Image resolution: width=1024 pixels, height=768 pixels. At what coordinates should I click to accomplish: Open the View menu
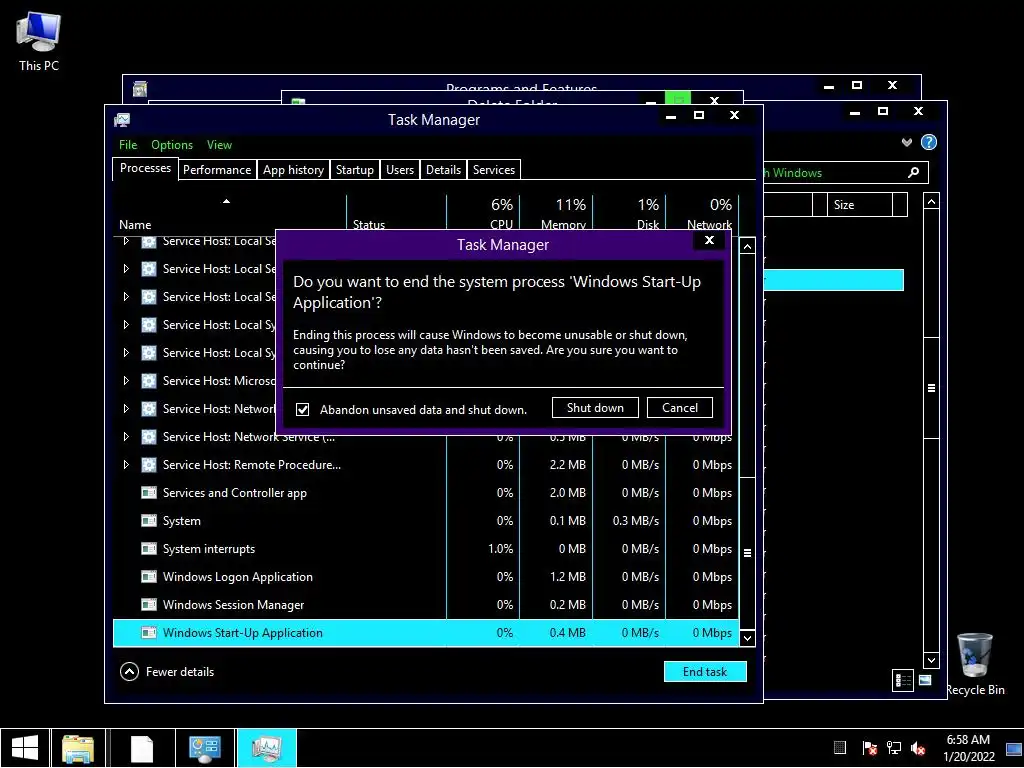(x=219, y=145)
